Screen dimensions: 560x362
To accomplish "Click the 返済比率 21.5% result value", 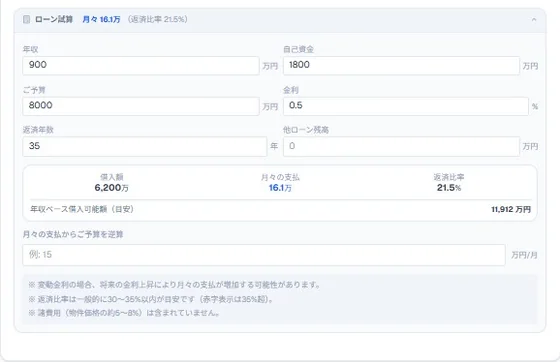I will click(x=449, y=188).
